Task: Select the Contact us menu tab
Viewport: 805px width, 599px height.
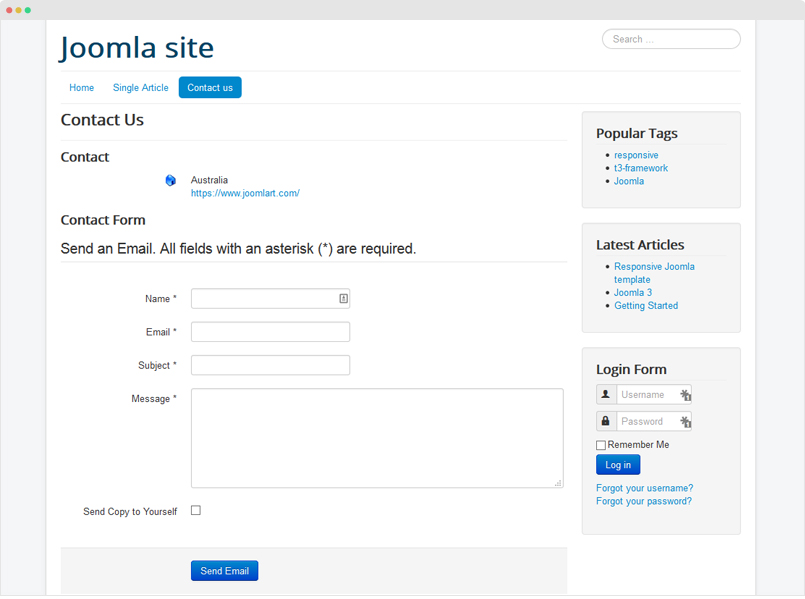Action: pos(210,88)
